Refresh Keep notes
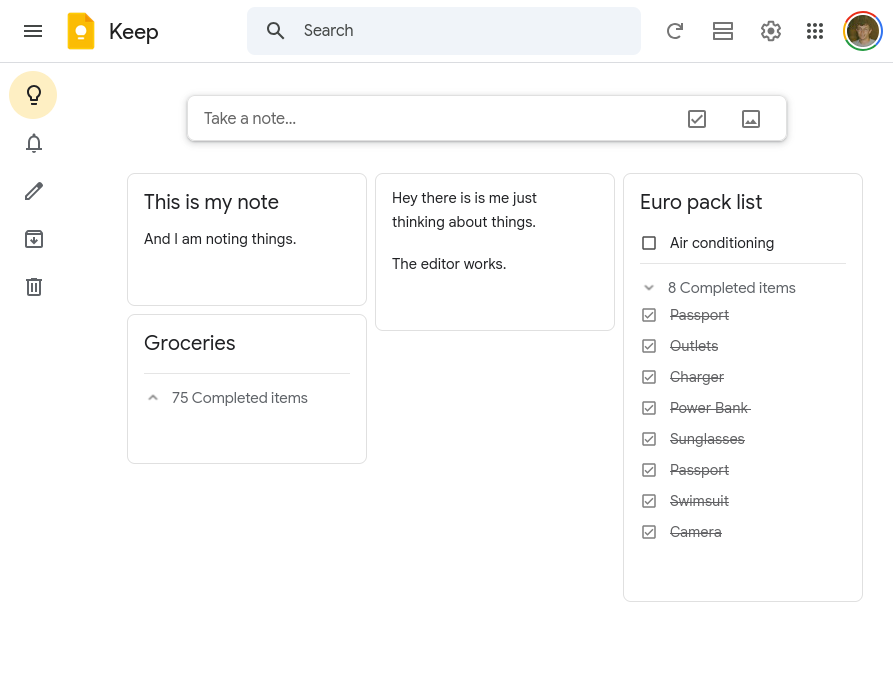893x680 pixels. (675, 31)
